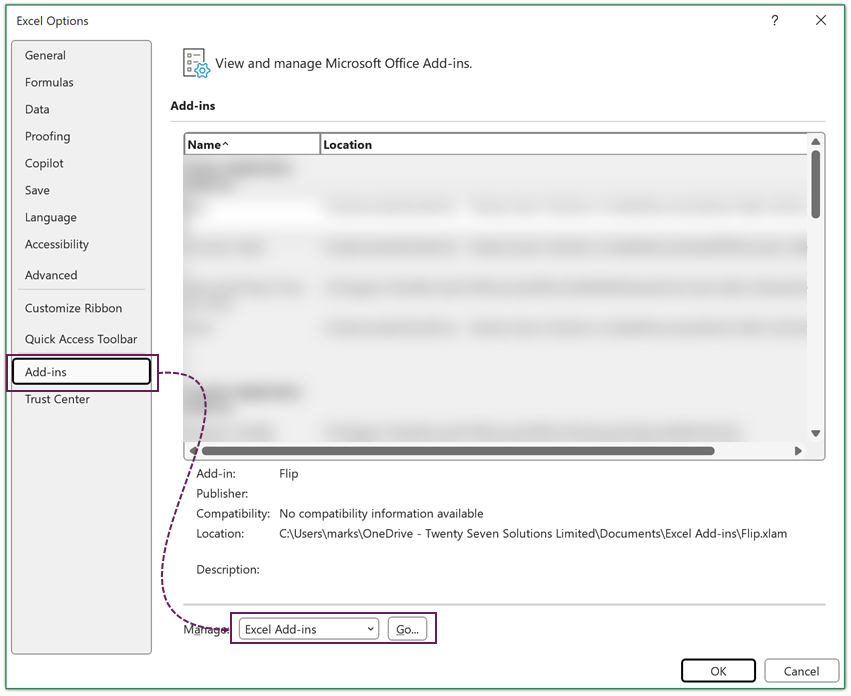This screenshot has height=696, width=851.
Task: Switch to the Formulas options
Action: [49, 83]
